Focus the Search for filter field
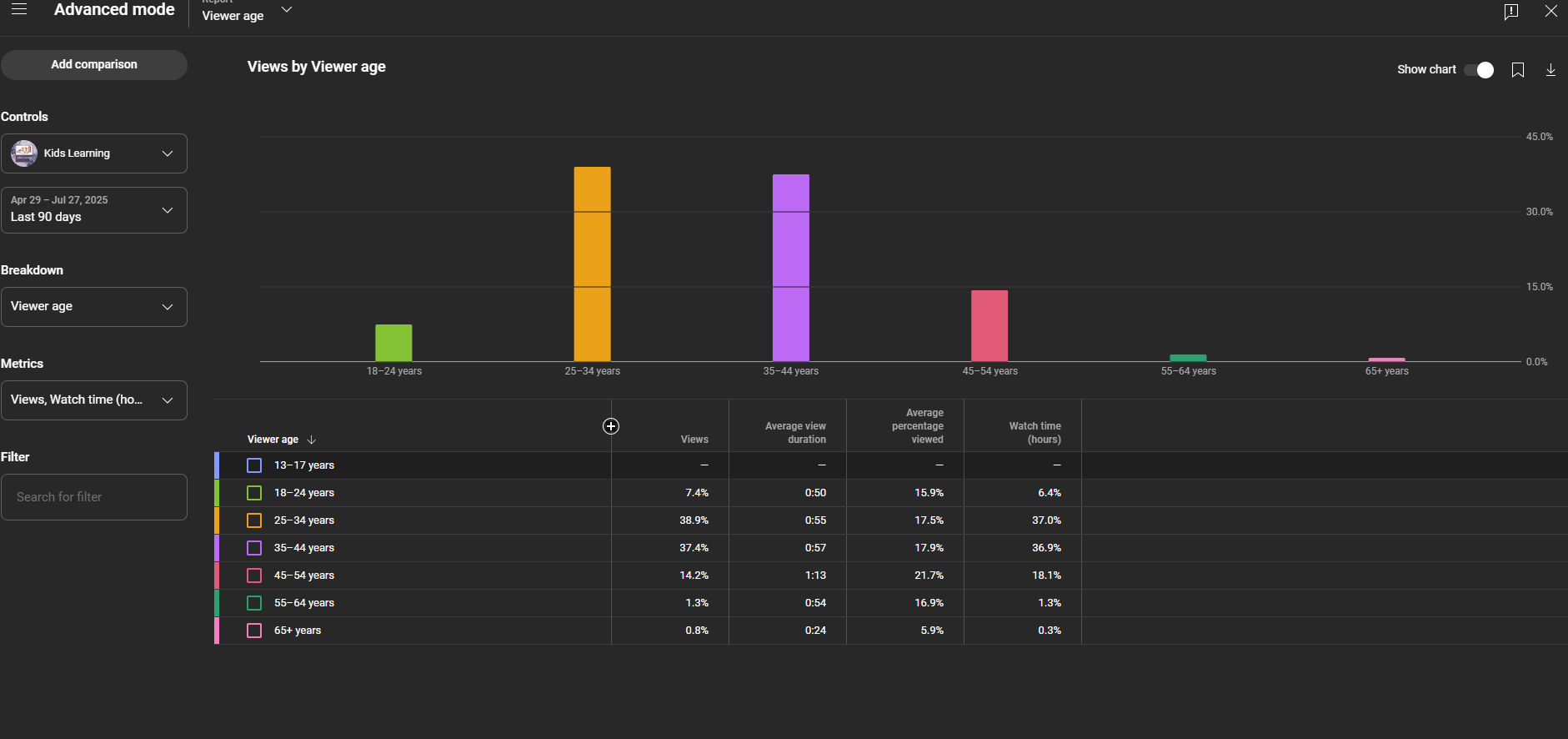 (x=94, y=497)
